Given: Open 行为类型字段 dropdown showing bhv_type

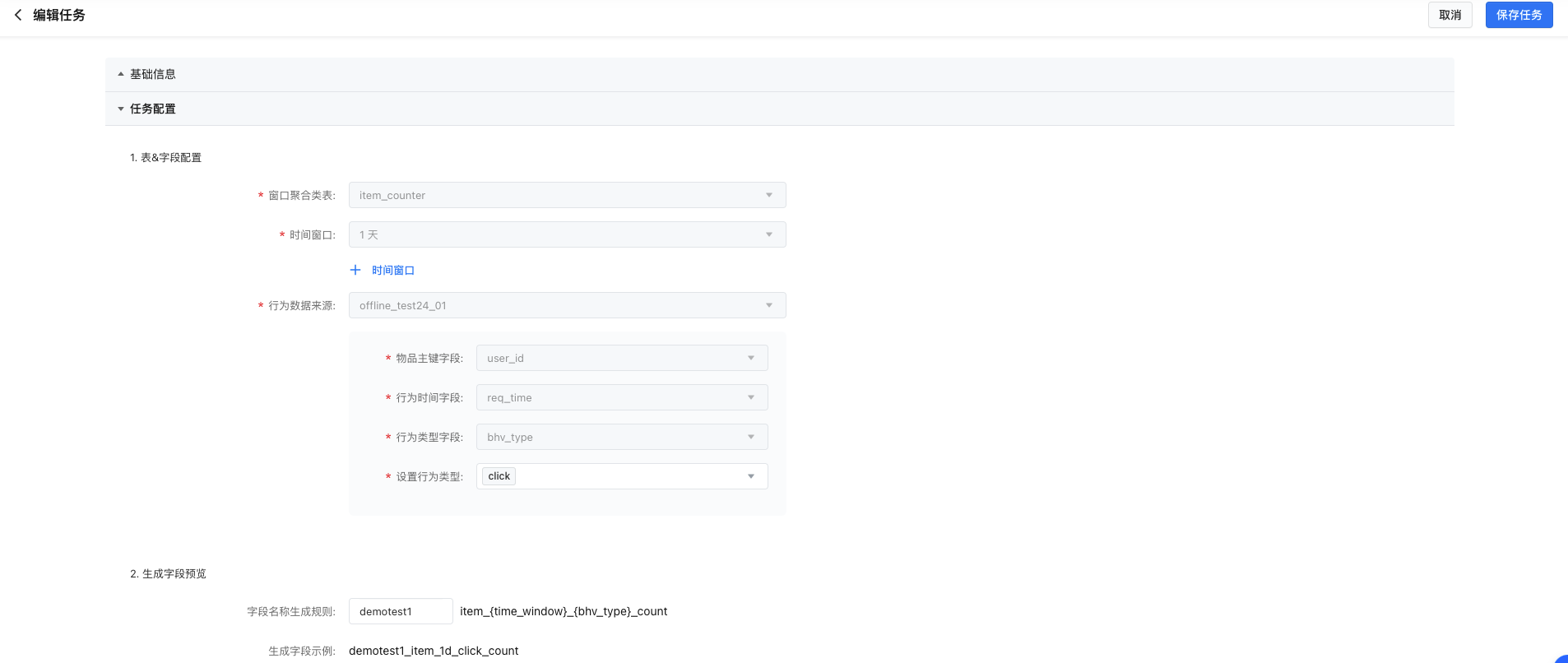Looking at the screenshot, I should [x=622, y=437].
